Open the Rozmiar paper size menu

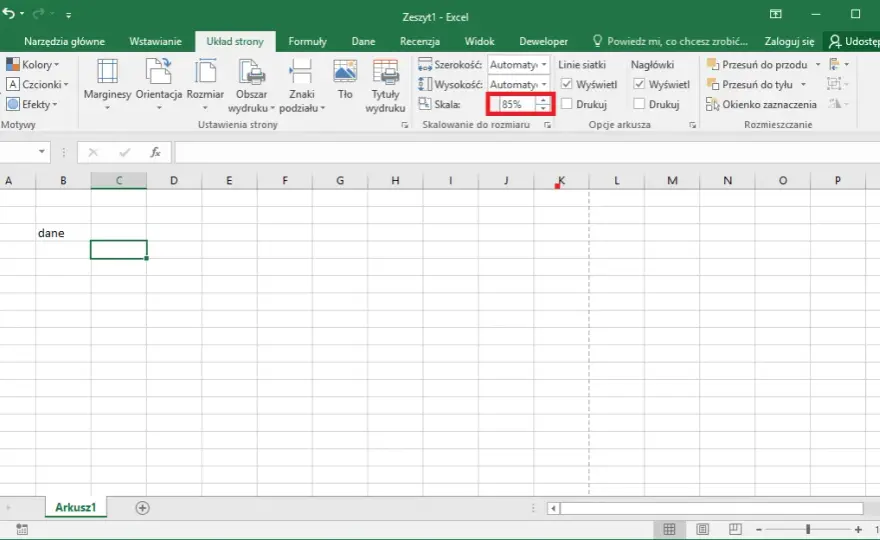pos(205,85)
